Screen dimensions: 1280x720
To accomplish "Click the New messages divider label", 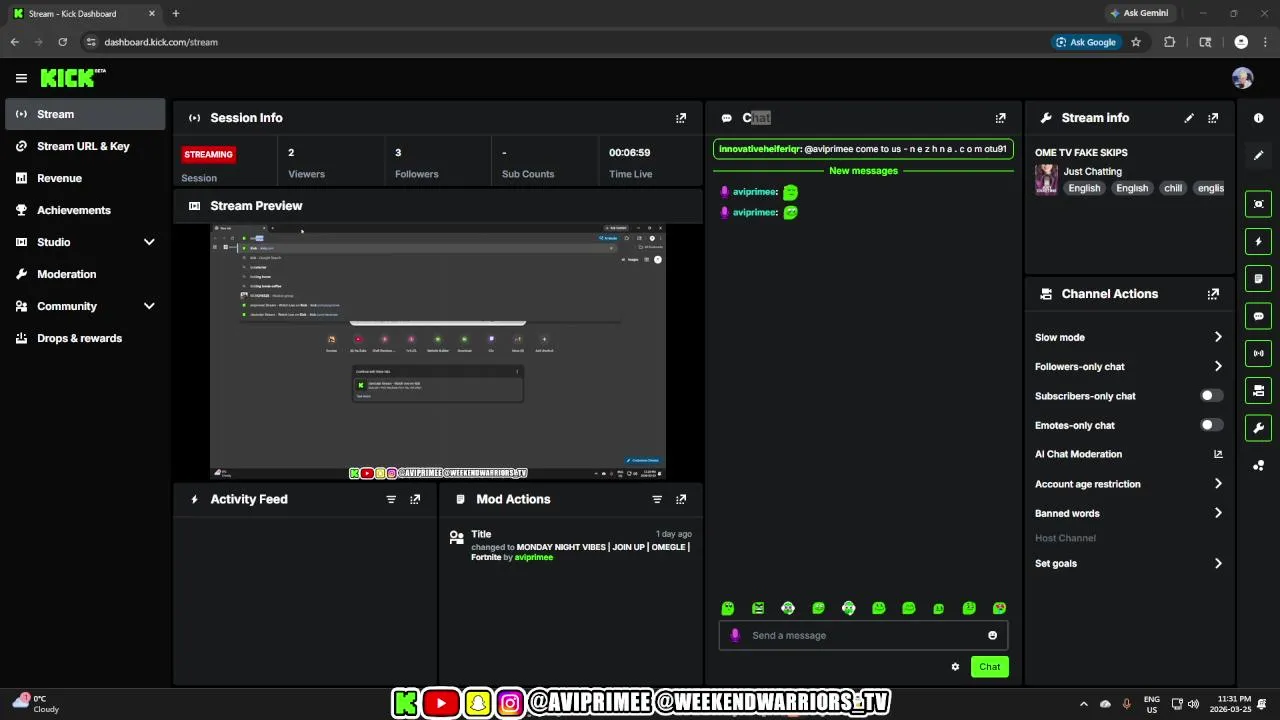I will coord(863,171).
